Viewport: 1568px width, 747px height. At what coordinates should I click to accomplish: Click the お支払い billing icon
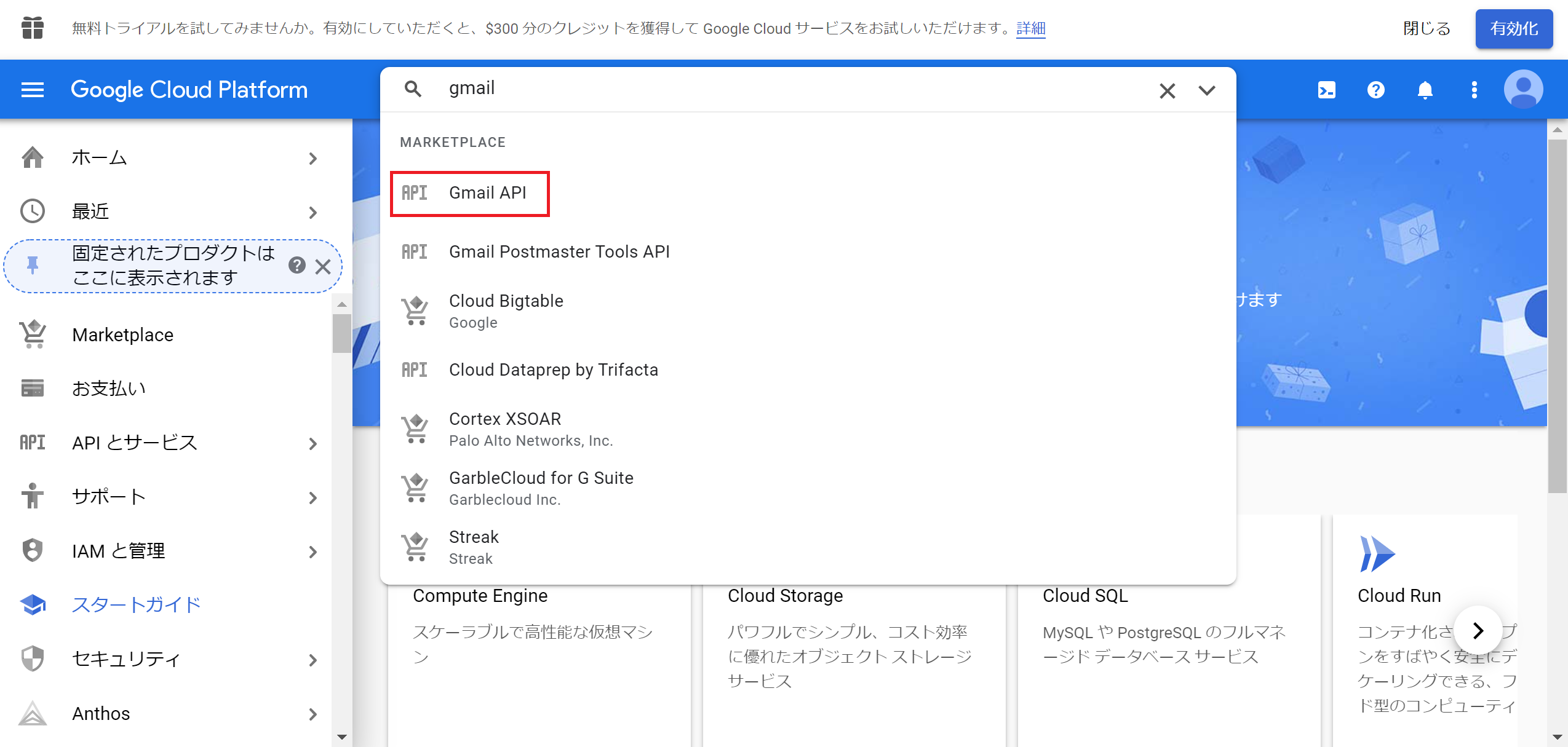click(32, 388)
